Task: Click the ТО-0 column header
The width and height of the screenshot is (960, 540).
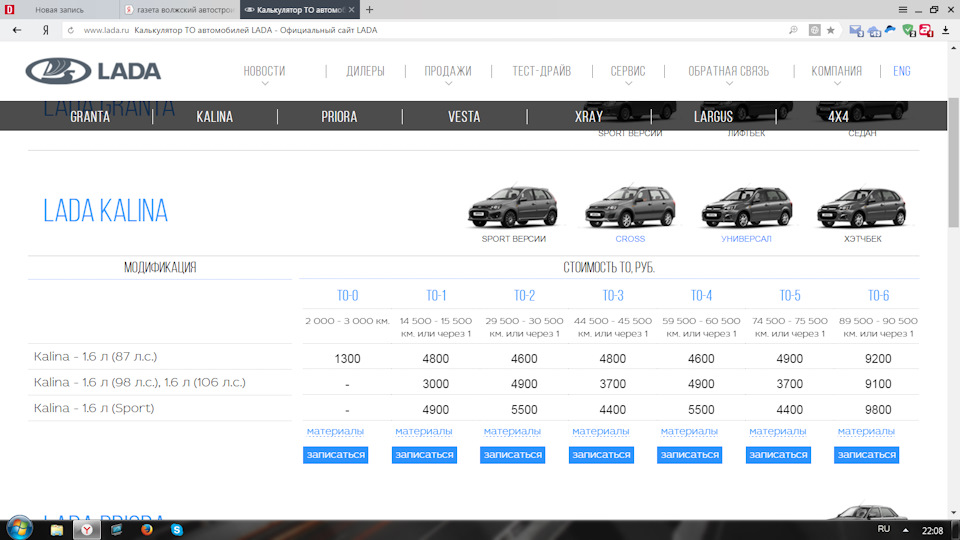Action: [x=347, y=296]
